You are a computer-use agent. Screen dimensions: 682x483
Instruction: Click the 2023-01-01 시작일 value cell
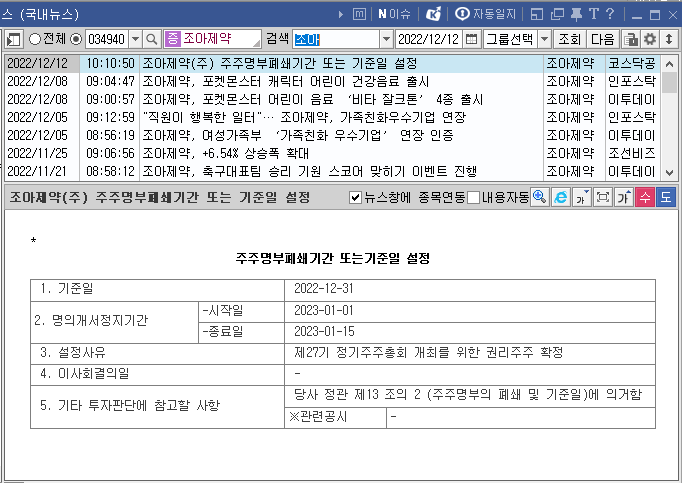coord(470,312)
